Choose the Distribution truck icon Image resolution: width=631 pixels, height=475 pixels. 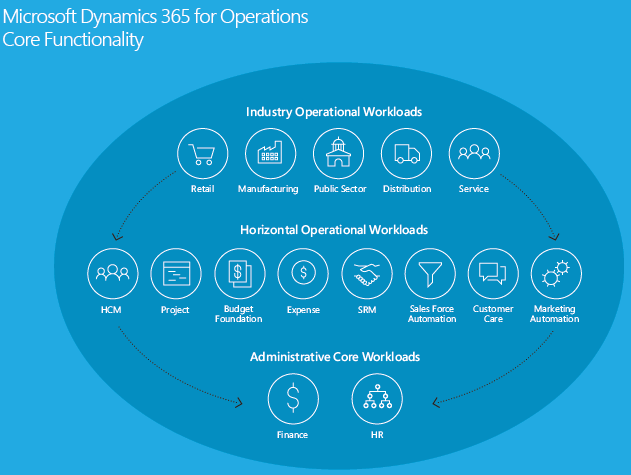[x=406, y=154]
